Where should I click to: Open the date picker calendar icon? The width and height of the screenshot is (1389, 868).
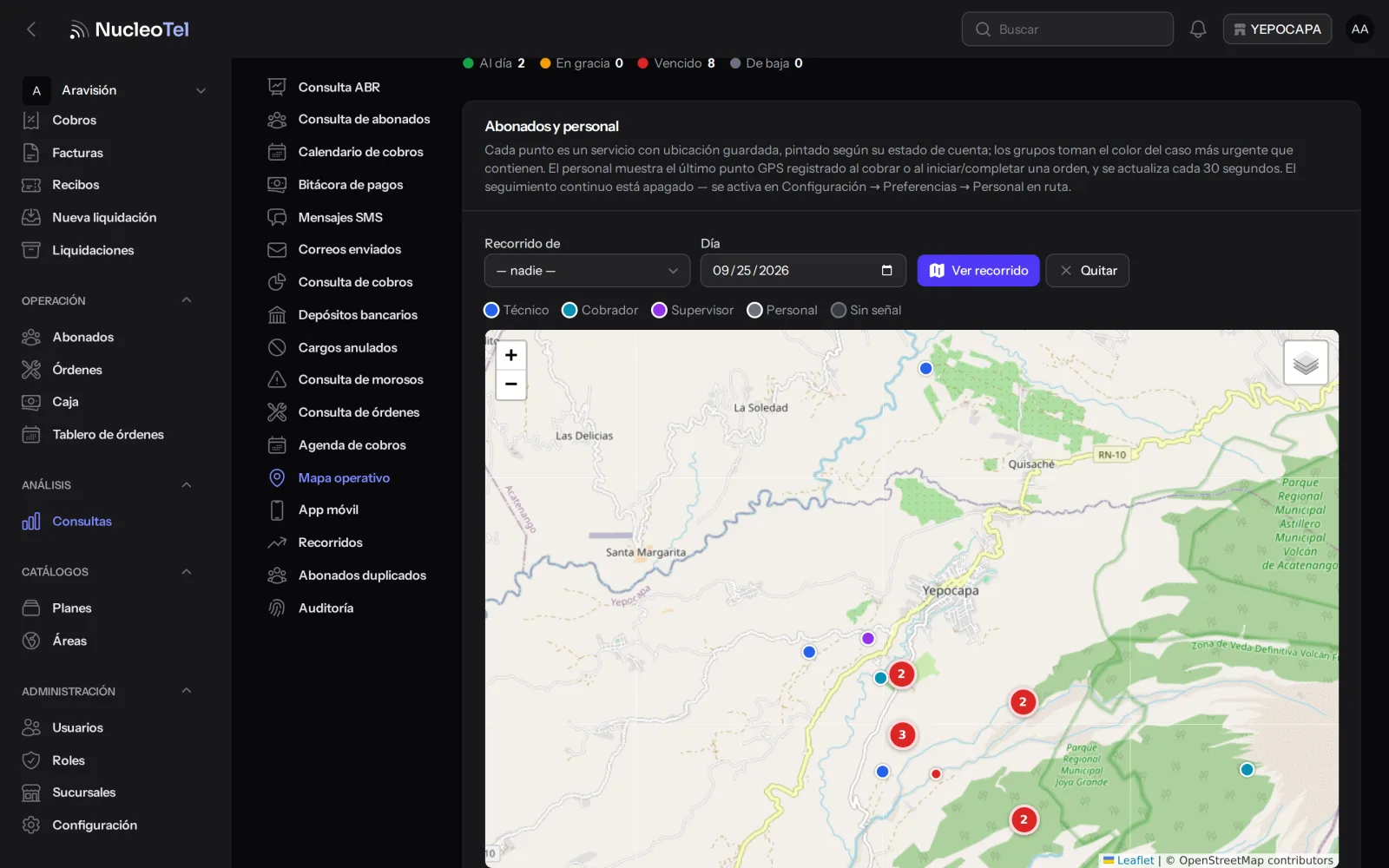(x=886, y=271)
